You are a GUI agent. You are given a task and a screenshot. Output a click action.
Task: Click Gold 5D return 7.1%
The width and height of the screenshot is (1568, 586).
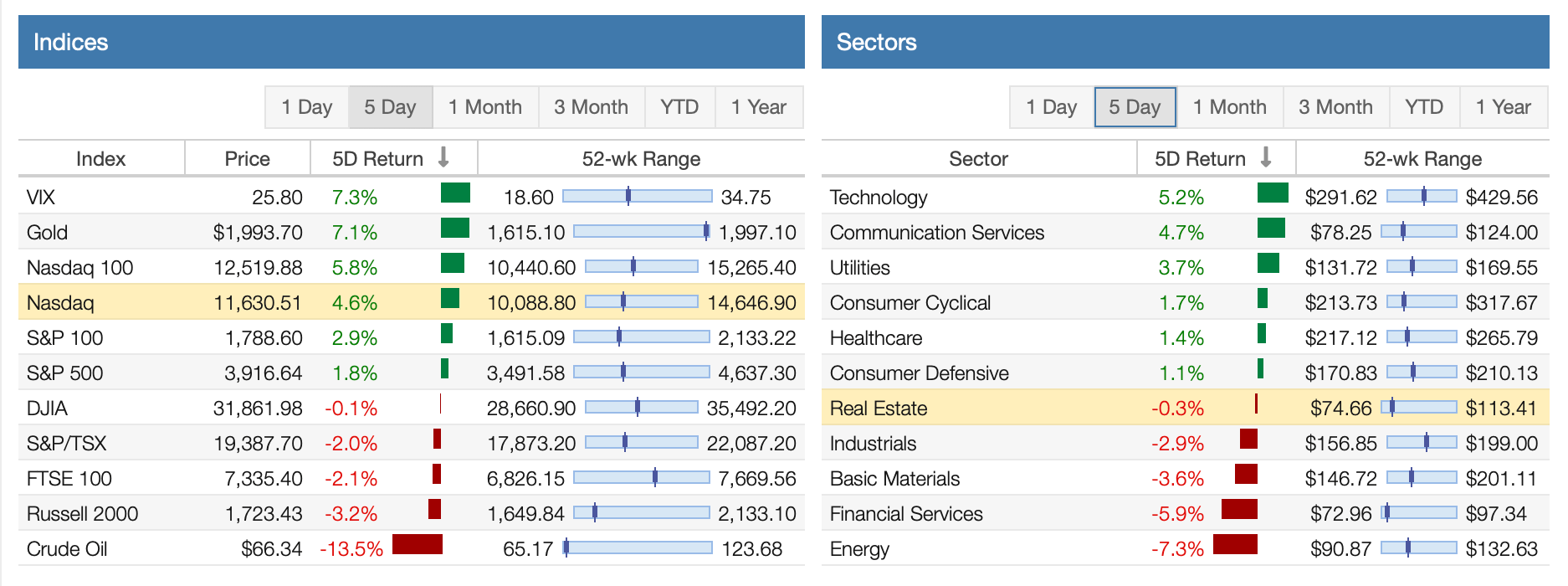coord(355,233)
